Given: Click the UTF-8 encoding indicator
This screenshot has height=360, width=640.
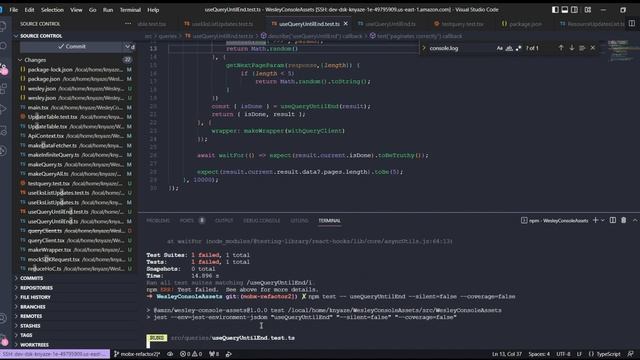Looking at the screenshot, I should [x=563, y=354].
